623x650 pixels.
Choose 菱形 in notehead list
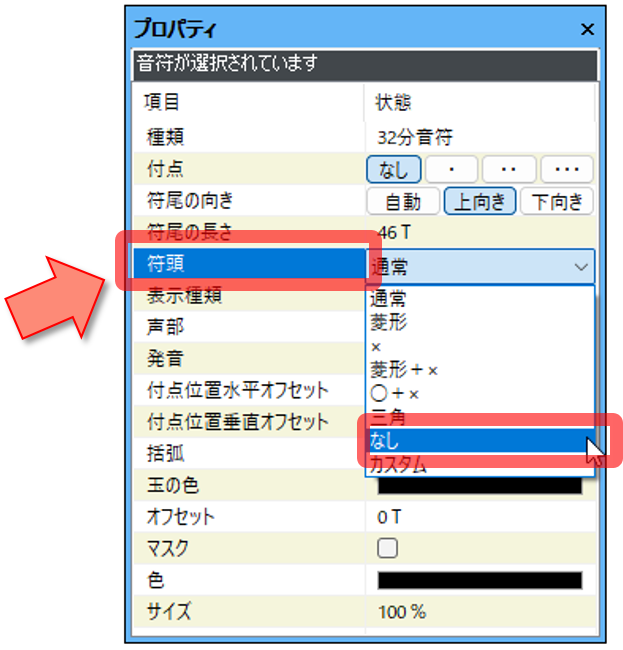pos(389,322)
